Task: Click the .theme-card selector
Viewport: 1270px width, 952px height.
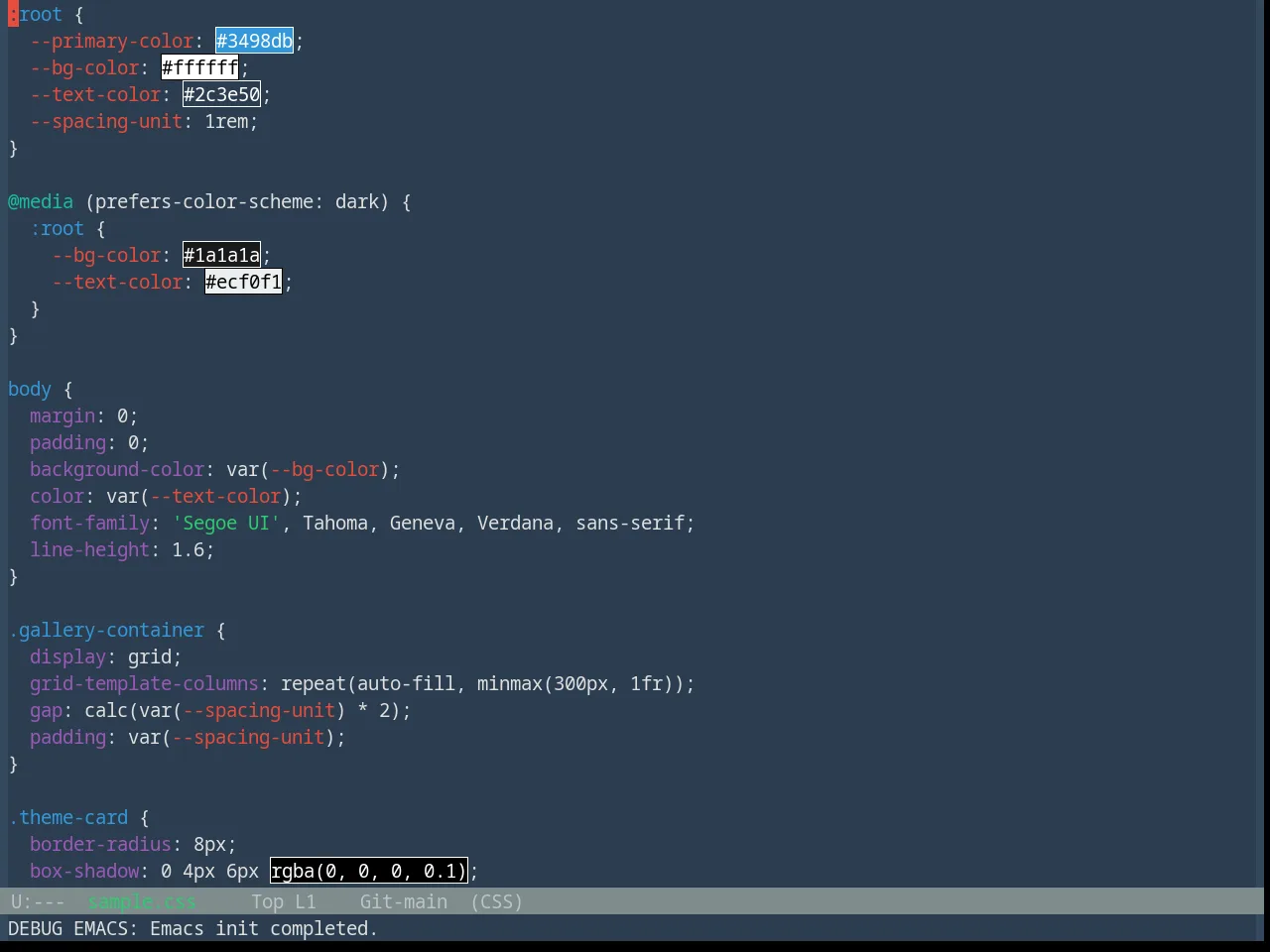Action: coord(68,817)
